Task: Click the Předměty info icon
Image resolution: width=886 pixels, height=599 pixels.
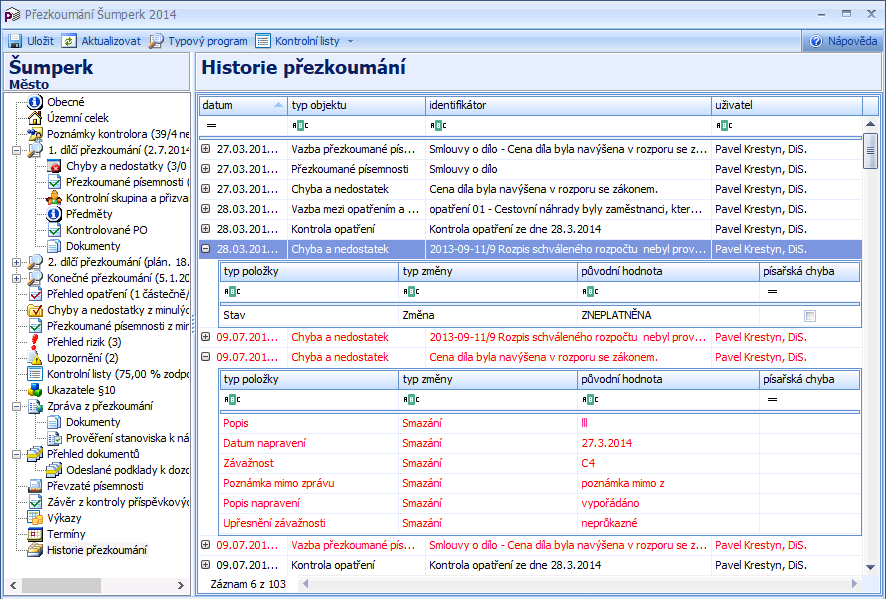Action: pos(54,214)
